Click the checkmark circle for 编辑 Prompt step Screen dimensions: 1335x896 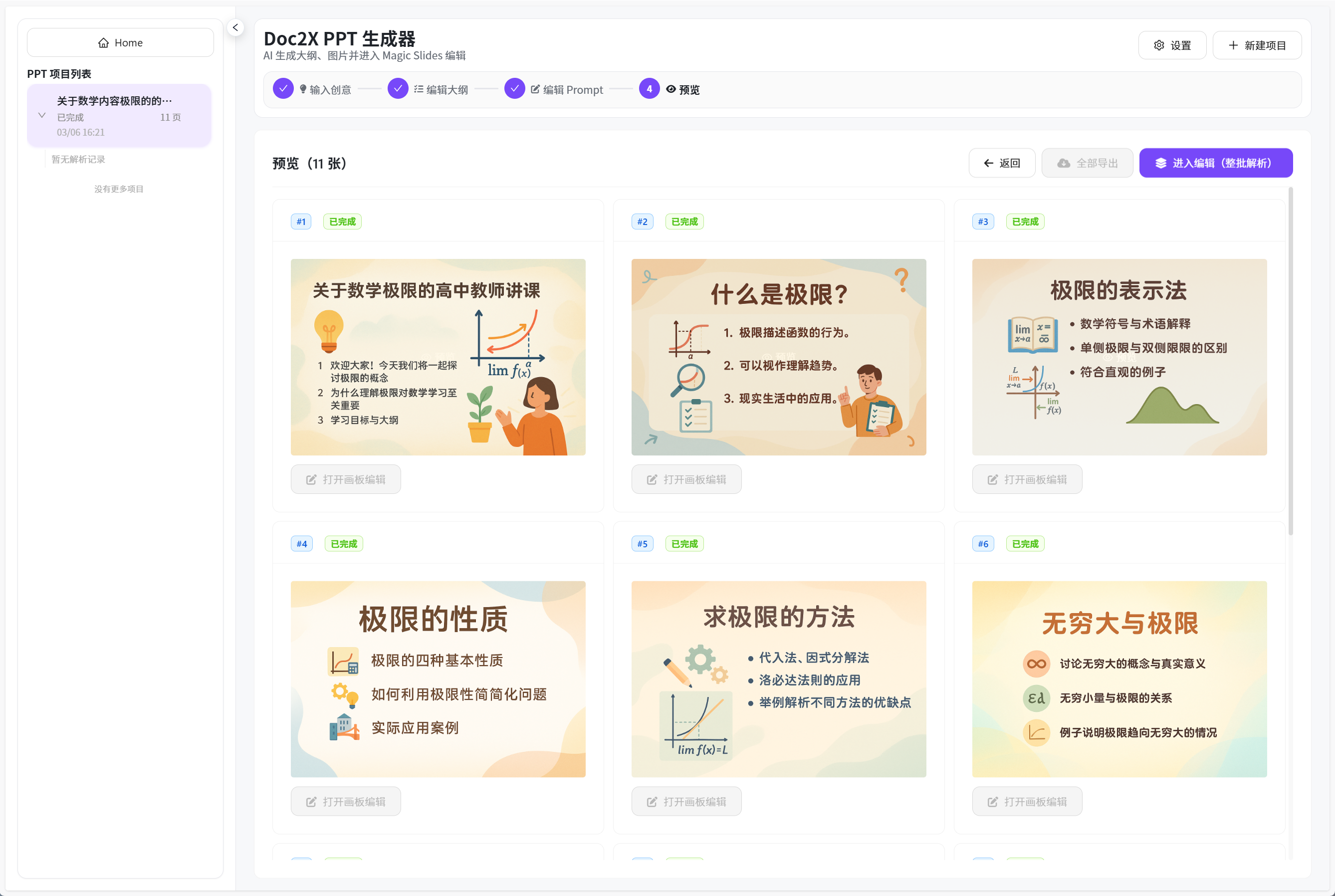pos(515,89)
